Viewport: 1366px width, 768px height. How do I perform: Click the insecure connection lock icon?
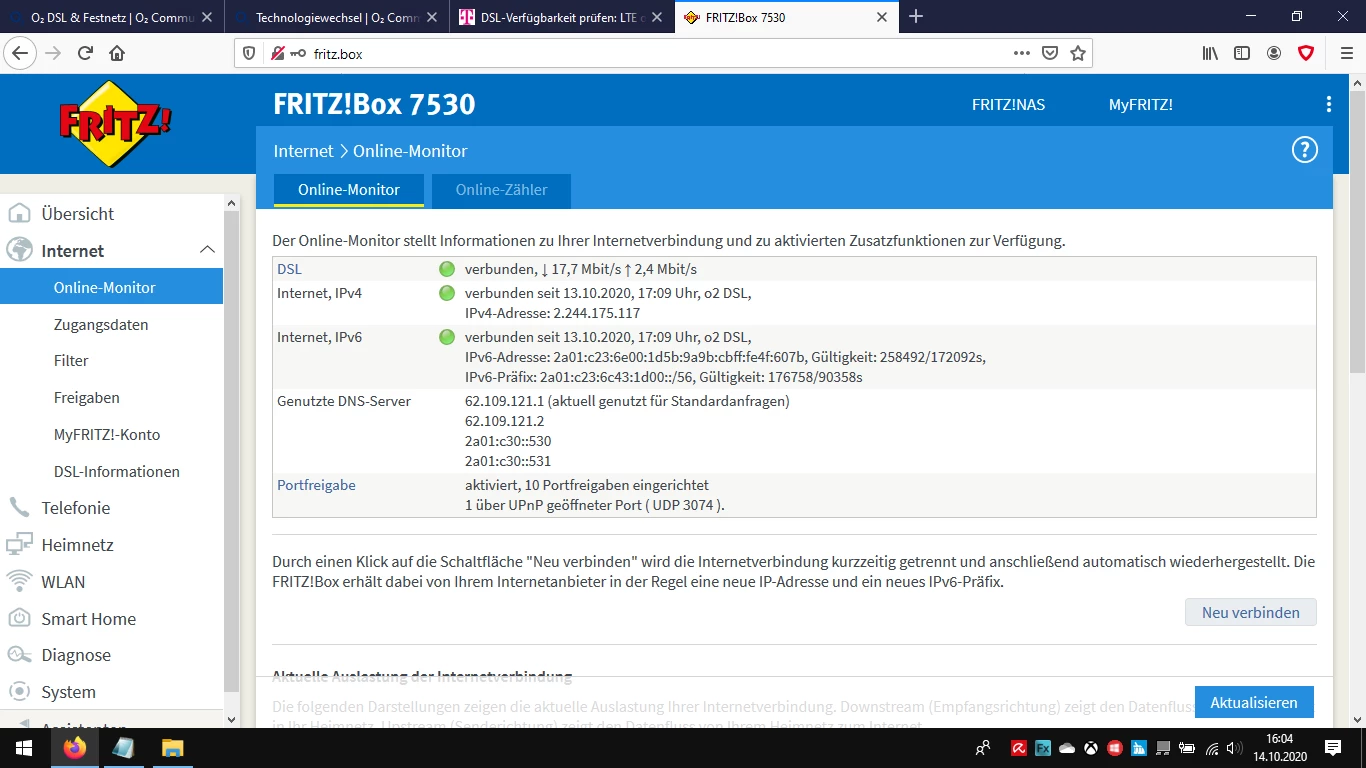coord(277,54)
